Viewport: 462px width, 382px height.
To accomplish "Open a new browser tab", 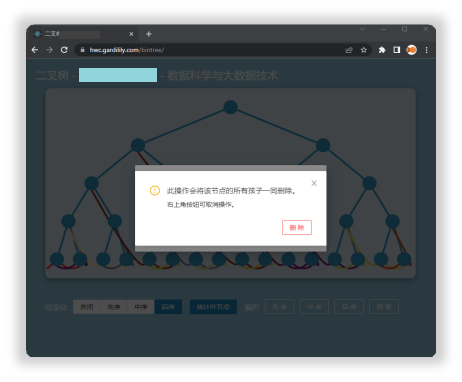I will [x=149, y=34].
